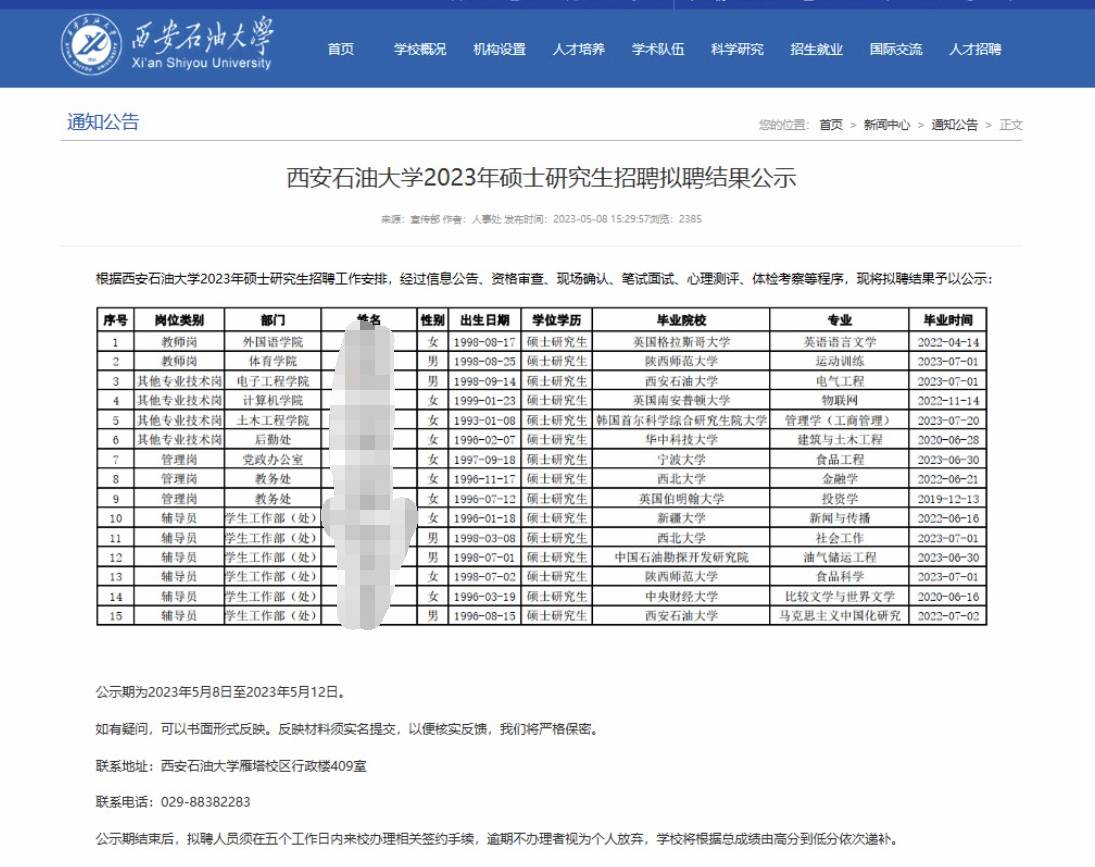The width and height of the screenshot is (1095, 867).
Task: Click the 英语语言文学 major cell
Action: [839, 342]
